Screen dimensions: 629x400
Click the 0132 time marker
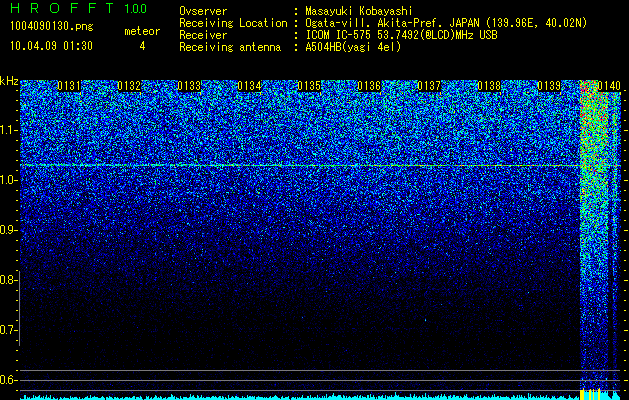tap(129, 86)
